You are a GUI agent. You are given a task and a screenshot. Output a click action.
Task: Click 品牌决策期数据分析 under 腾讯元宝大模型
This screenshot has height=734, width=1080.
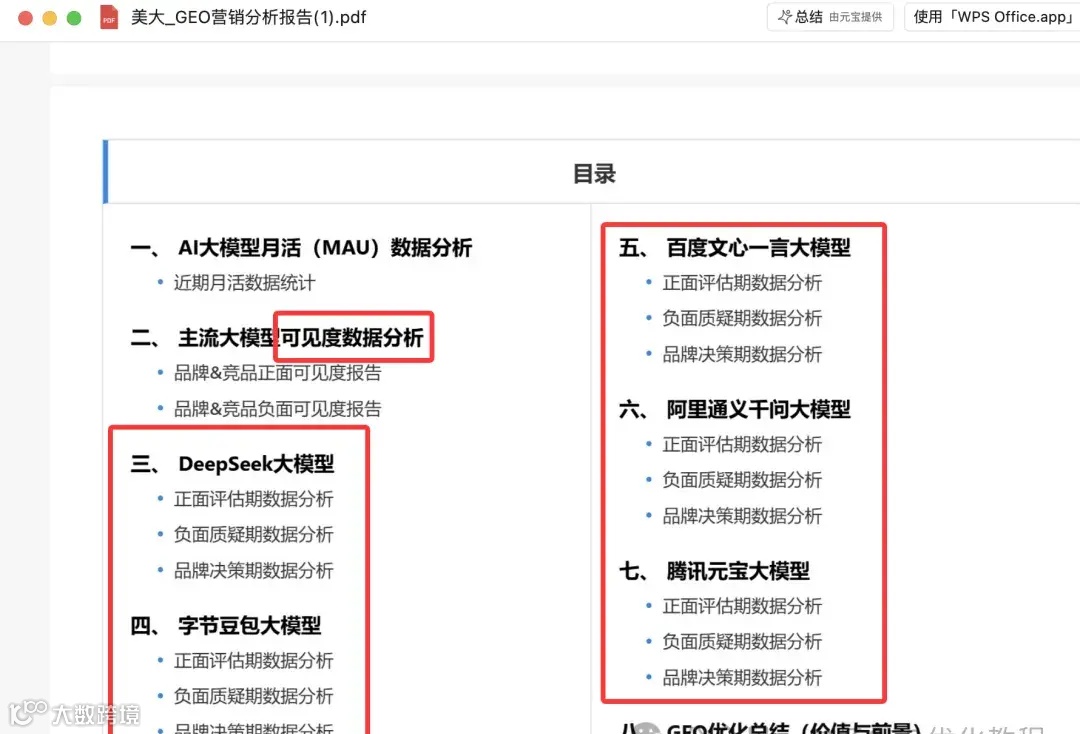(742, 678)
